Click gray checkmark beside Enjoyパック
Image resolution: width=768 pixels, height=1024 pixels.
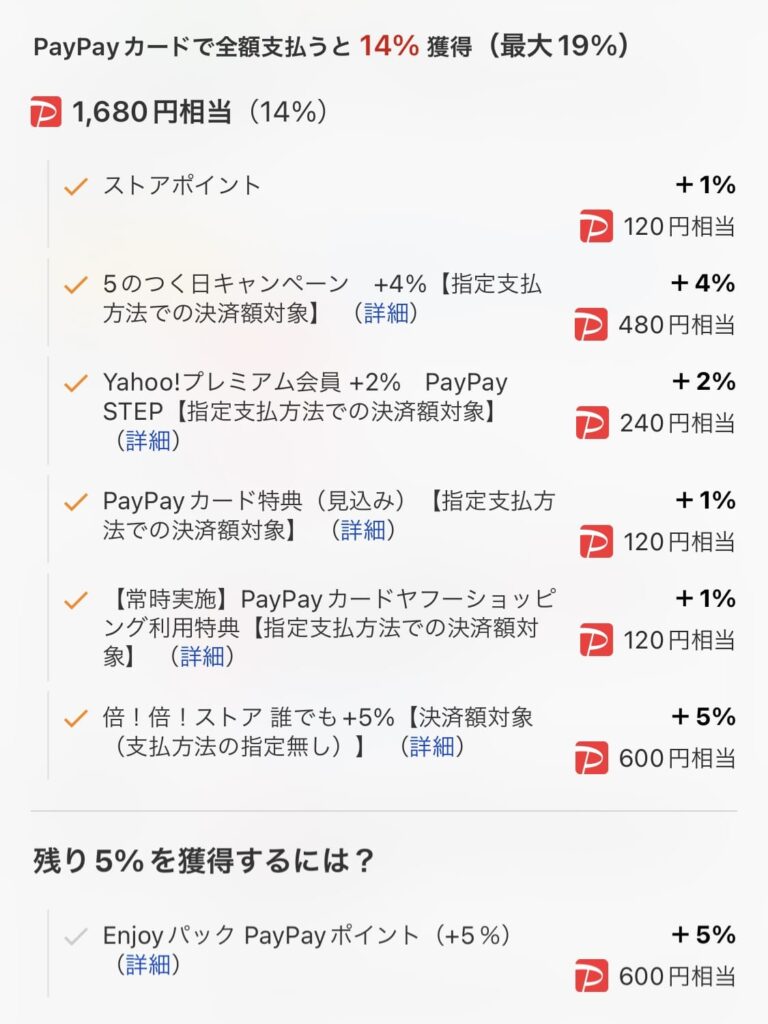[x=76, y=936]
